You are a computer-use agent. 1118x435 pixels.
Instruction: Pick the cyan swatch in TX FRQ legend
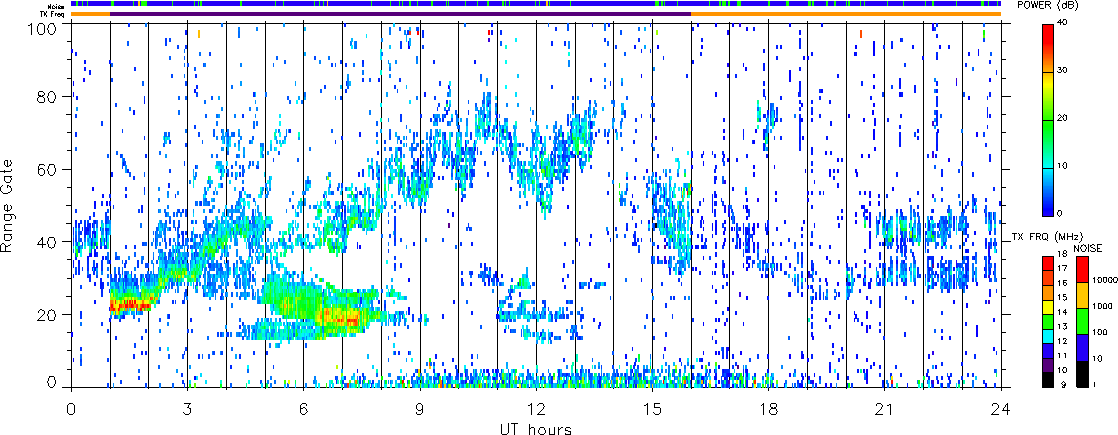pos(1048,337)
